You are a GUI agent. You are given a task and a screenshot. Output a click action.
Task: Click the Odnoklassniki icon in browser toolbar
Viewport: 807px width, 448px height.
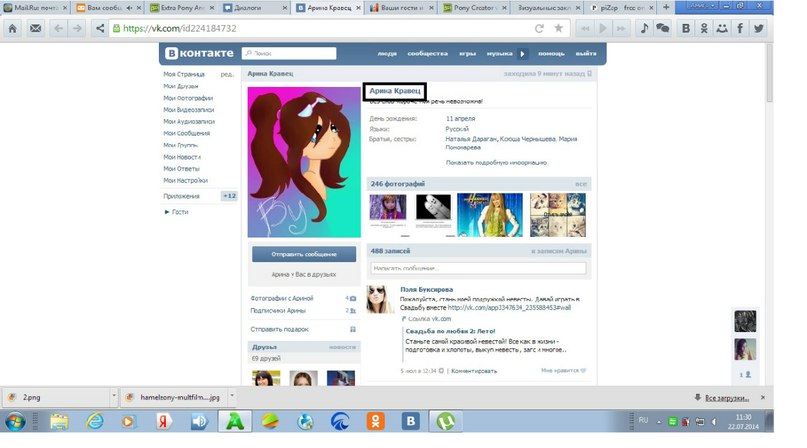coord(704,29)
